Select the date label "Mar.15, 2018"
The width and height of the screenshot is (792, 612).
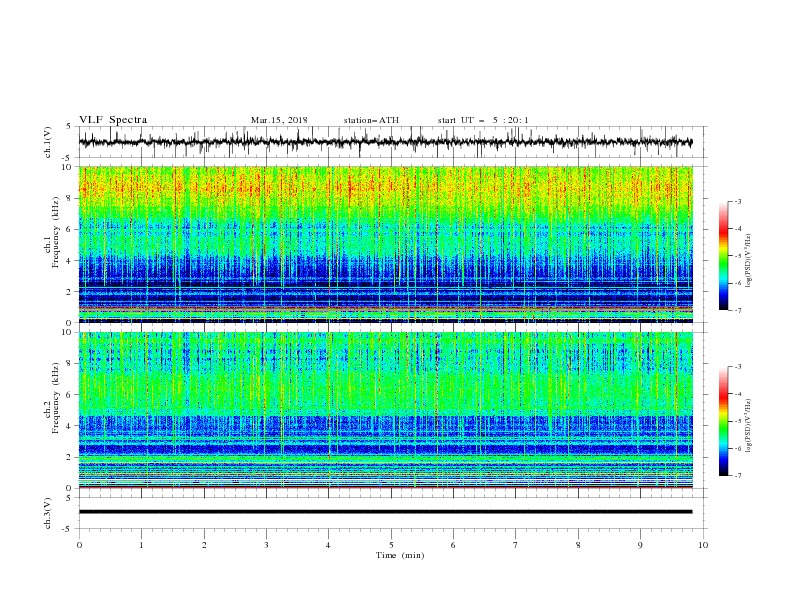click(x=279, y=120)
